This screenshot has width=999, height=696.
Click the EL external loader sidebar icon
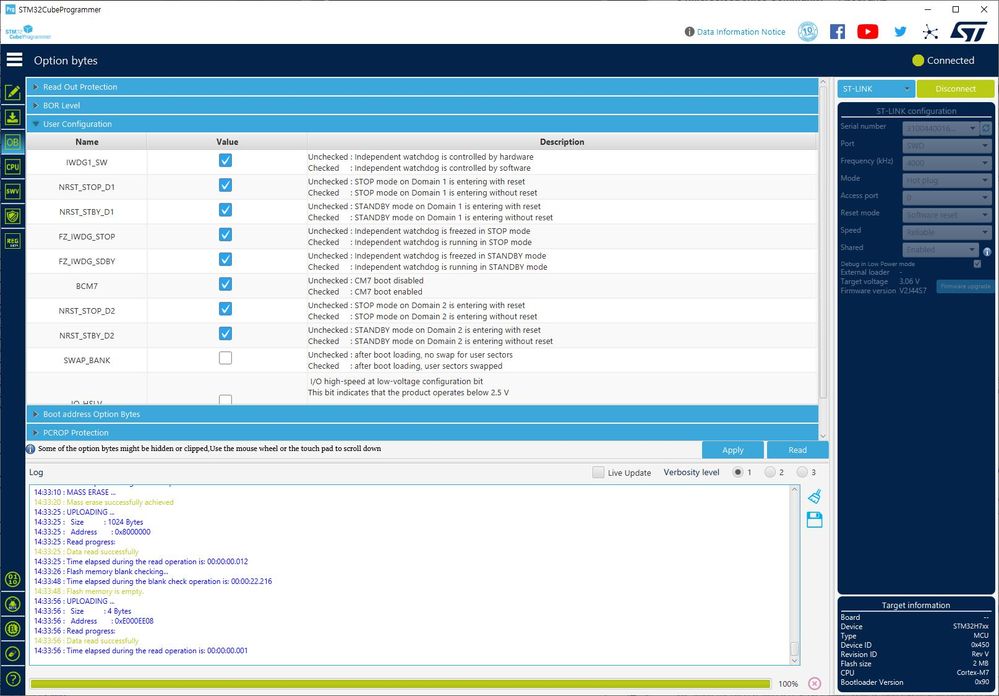pos(13,629)
